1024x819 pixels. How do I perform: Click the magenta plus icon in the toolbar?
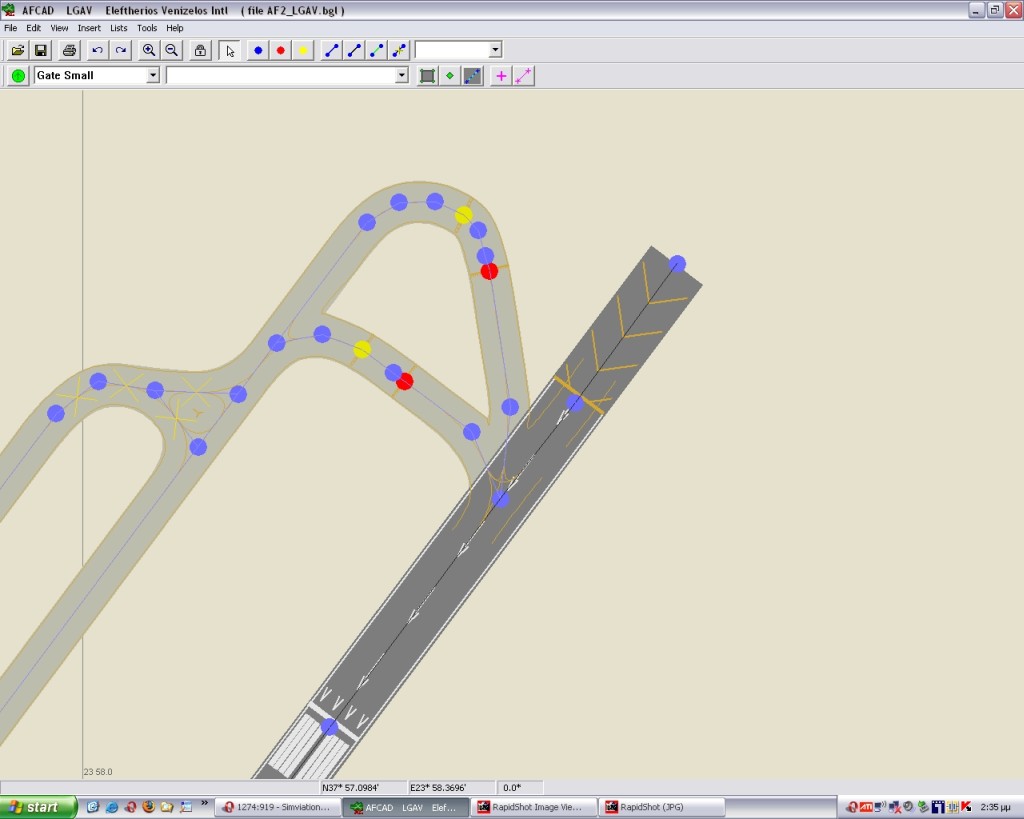point(501,76)
